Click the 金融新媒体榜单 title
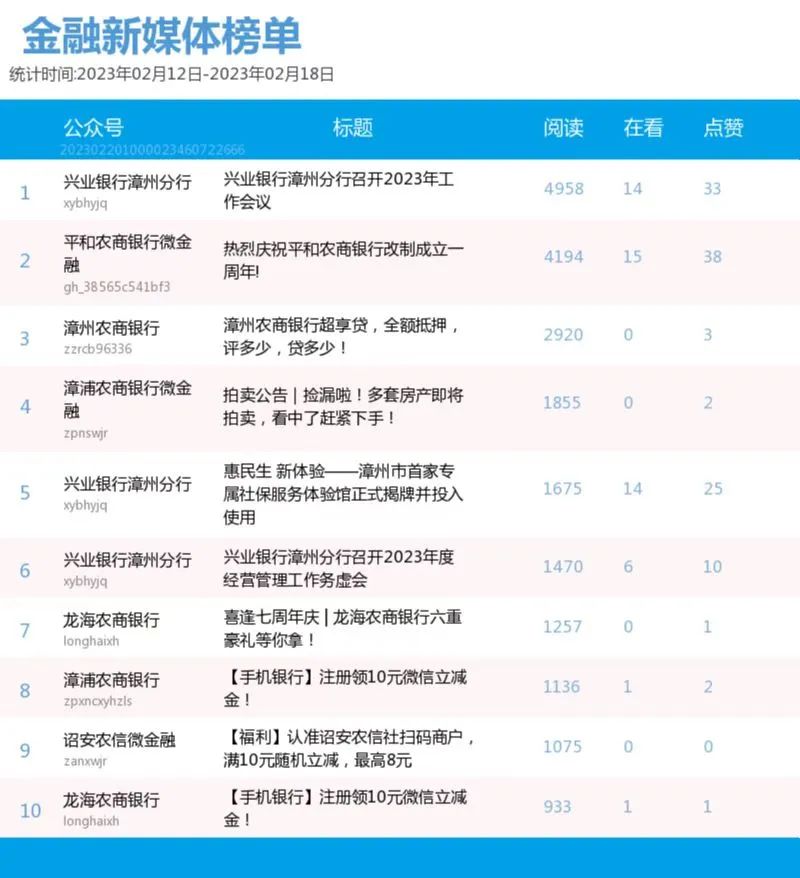800x878 pixels. coord(162,36)
